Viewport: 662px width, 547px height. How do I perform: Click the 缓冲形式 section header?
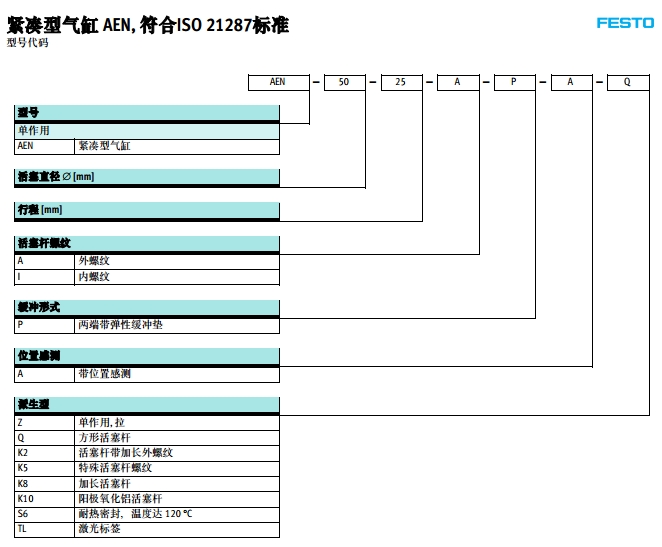coord(147,307)
